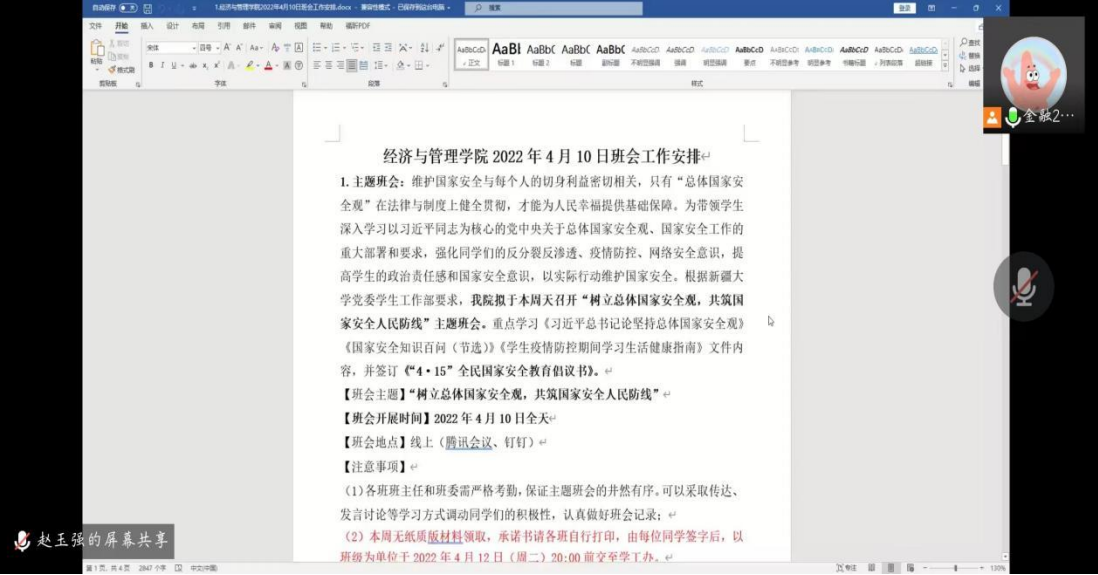Click the muted microphone button in meeting
1098x575 pixels.
[1023, 286]
